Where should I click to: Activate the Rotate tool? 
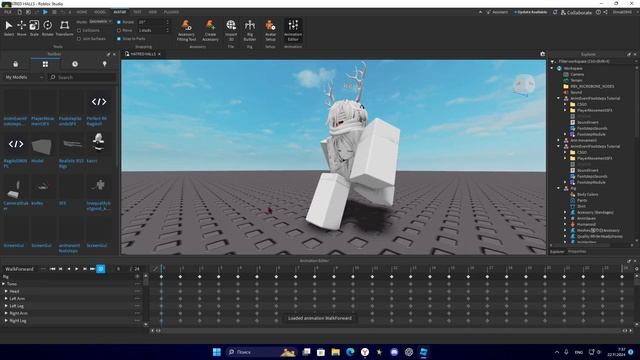pyautogui.click(x=47, y=28)
